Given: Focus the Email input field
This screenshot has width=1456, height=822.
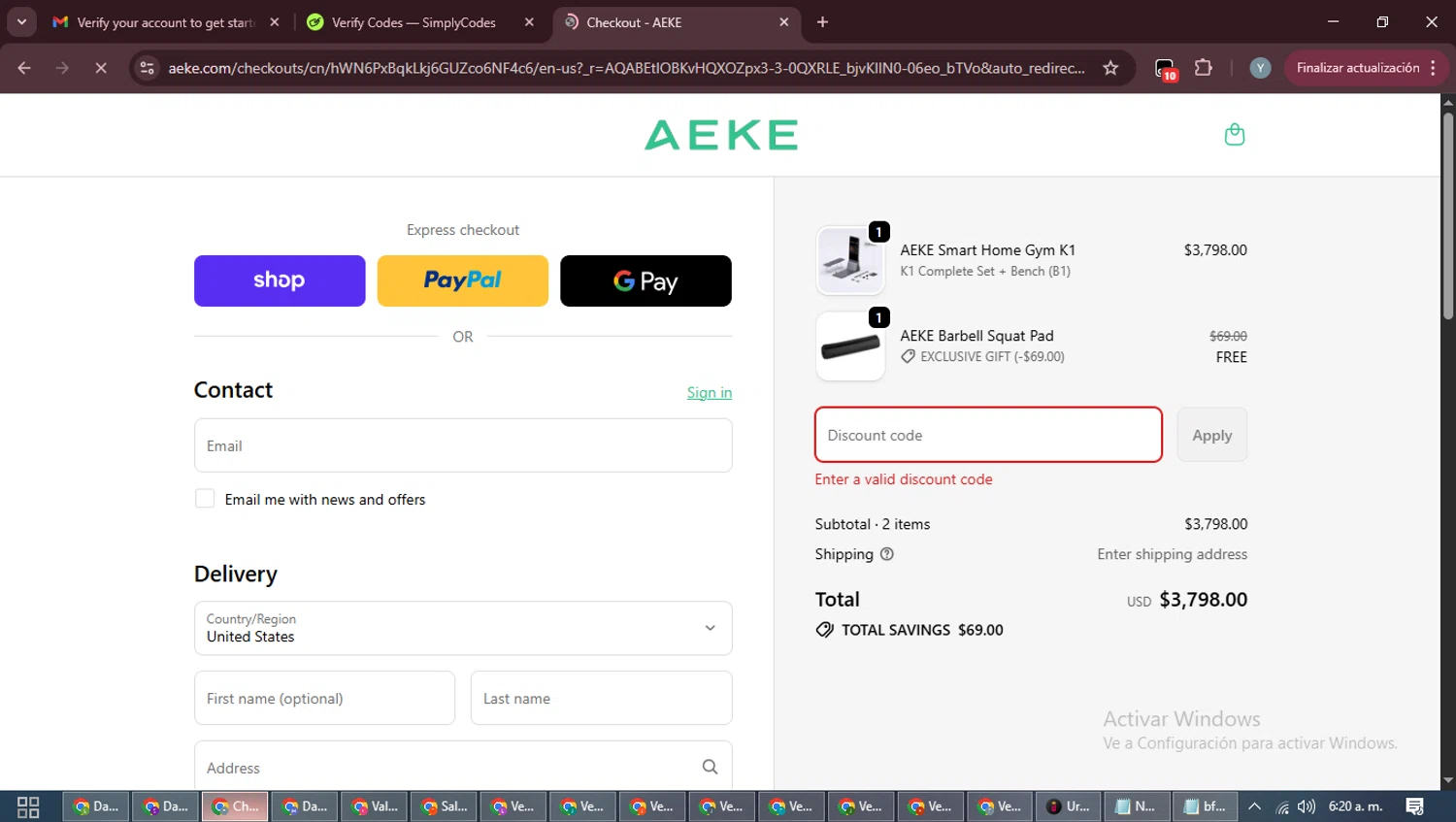Looking at the screenshot, I should tap(463, 445).
